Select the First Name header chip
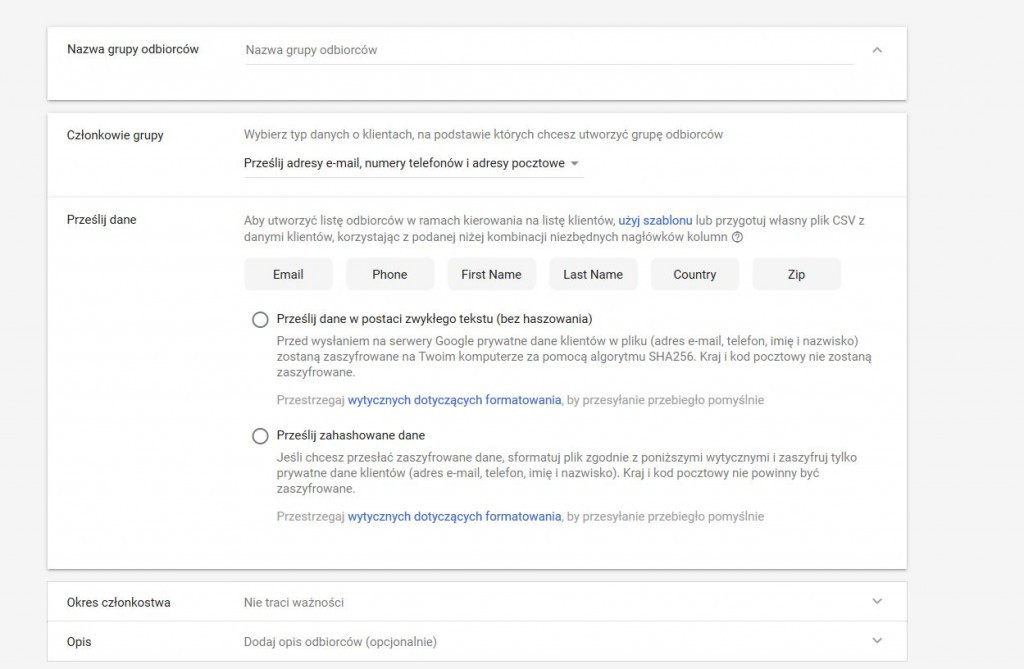 pos(491,274)
